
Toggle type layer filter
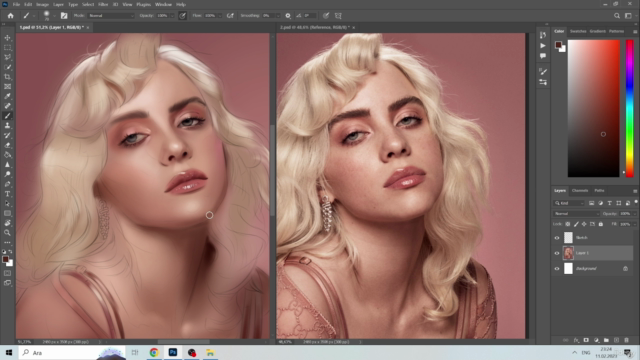click(x=609, y=203)
